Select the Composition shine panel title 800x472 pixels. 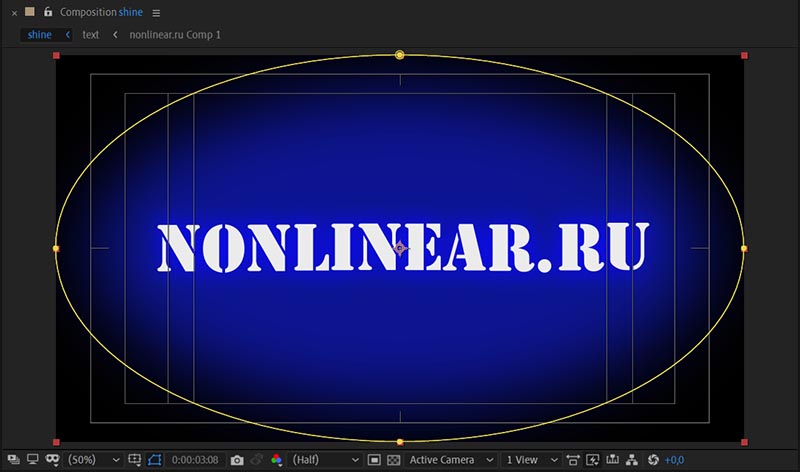(101, 12)
